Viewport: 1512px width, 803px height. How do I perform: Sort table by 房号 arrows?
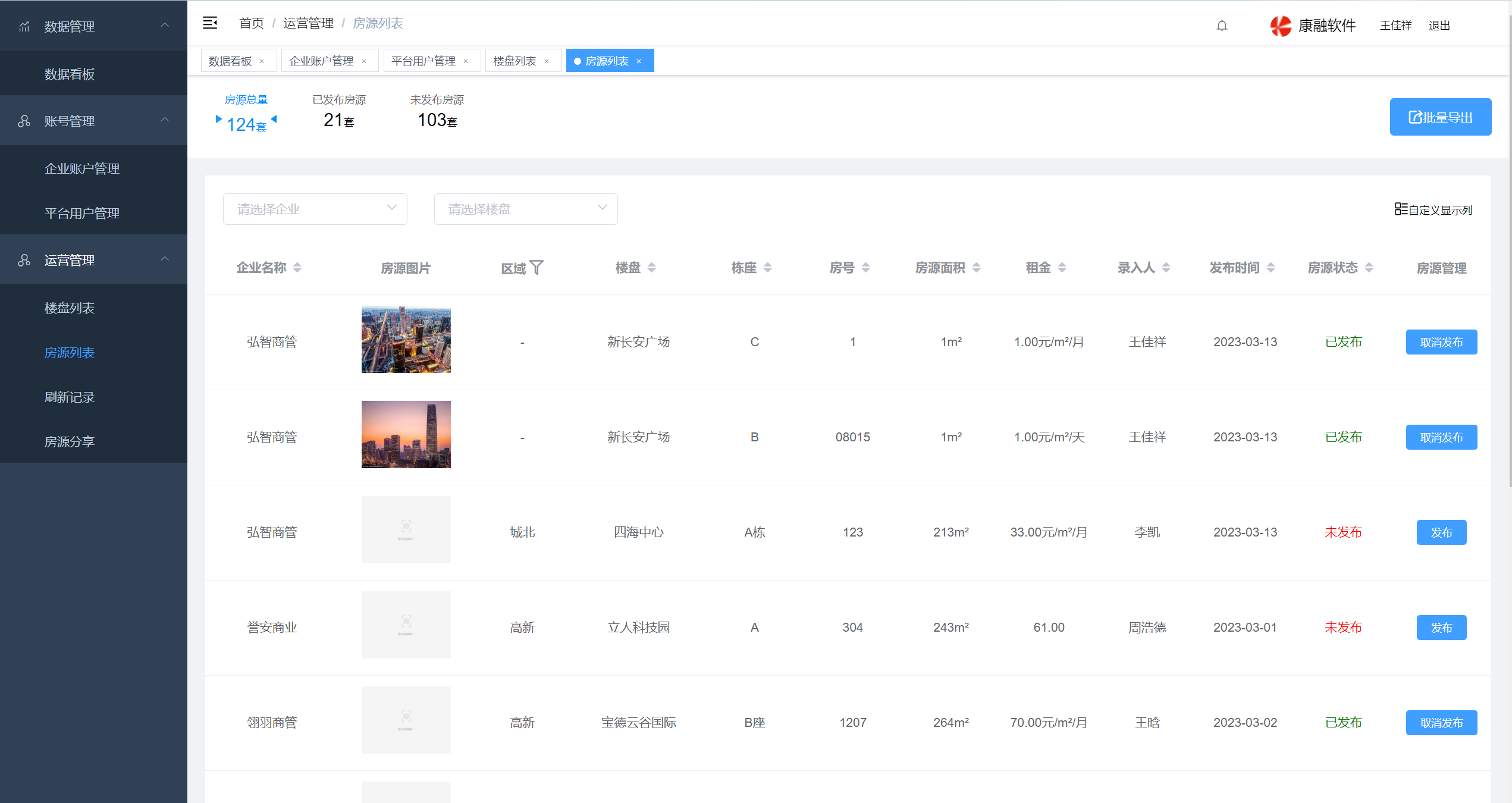(x=865, y=268)
